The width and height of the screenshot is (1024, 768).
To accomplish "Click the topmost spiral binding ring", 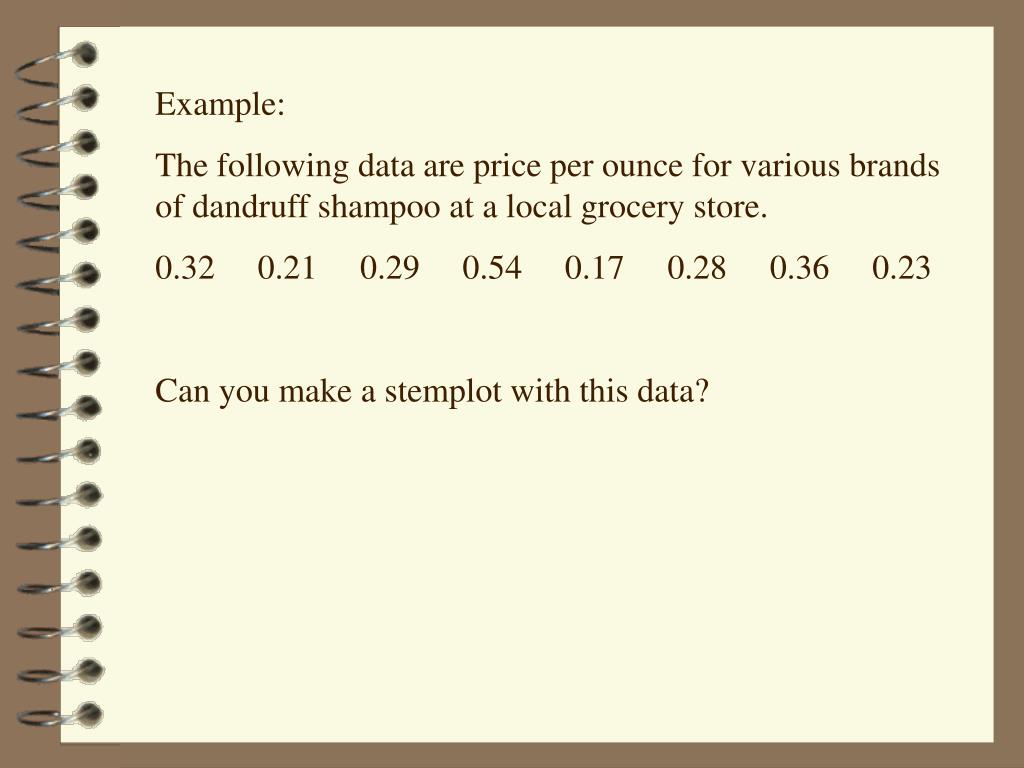I will tap(56, 65).
